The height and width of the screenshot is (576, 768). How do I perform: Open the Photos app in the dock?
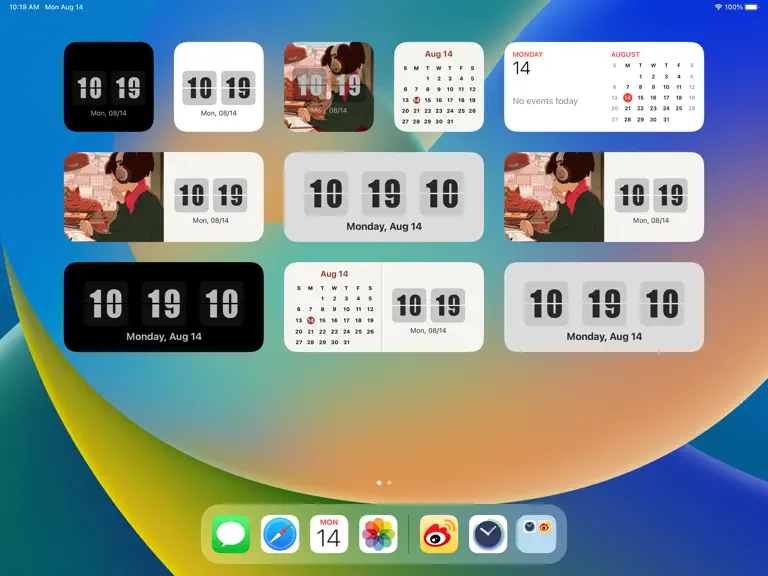pyautogui.click(x=378, y=534)
